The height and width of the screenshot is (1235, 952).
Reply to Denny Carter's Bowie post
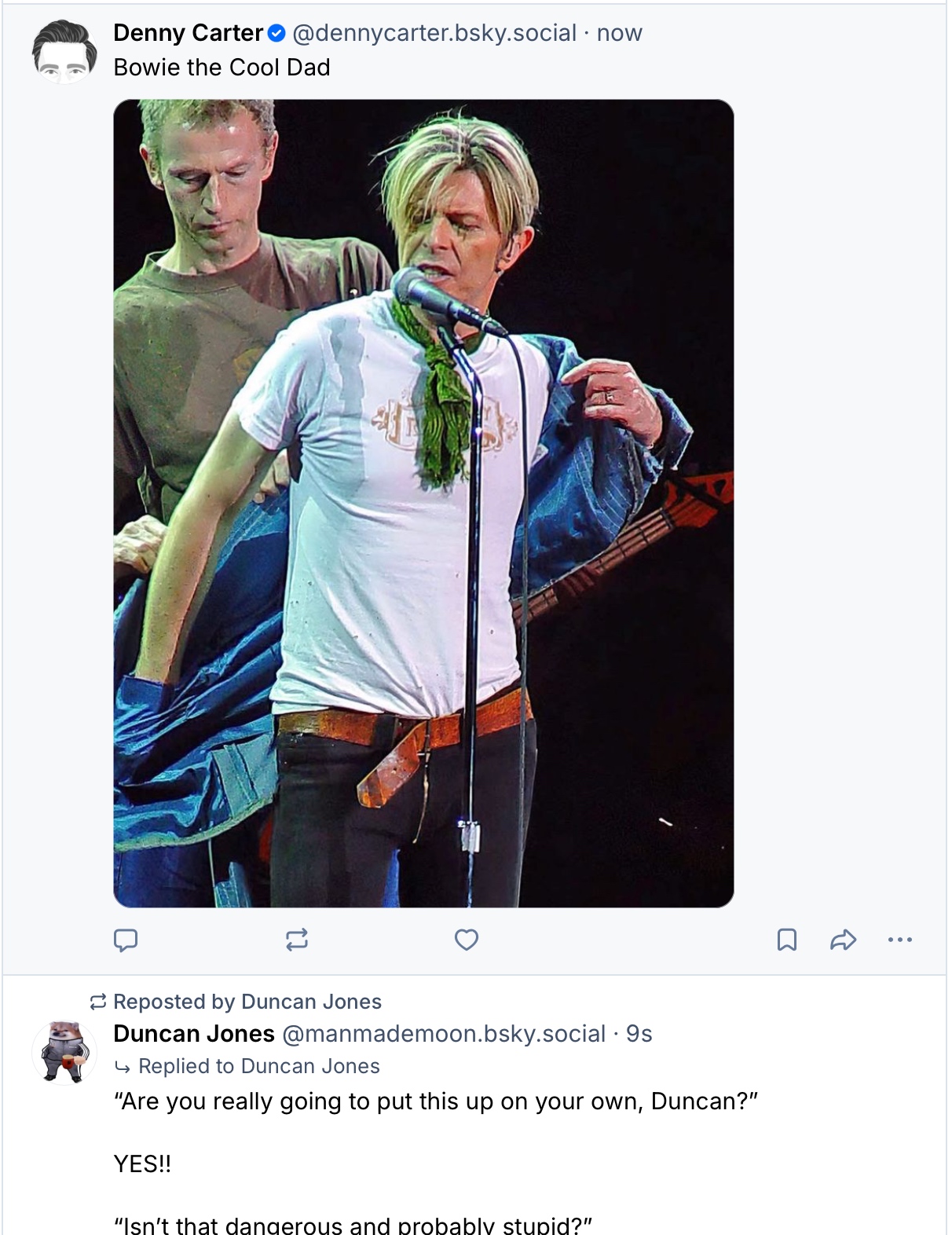click(126, 940)
